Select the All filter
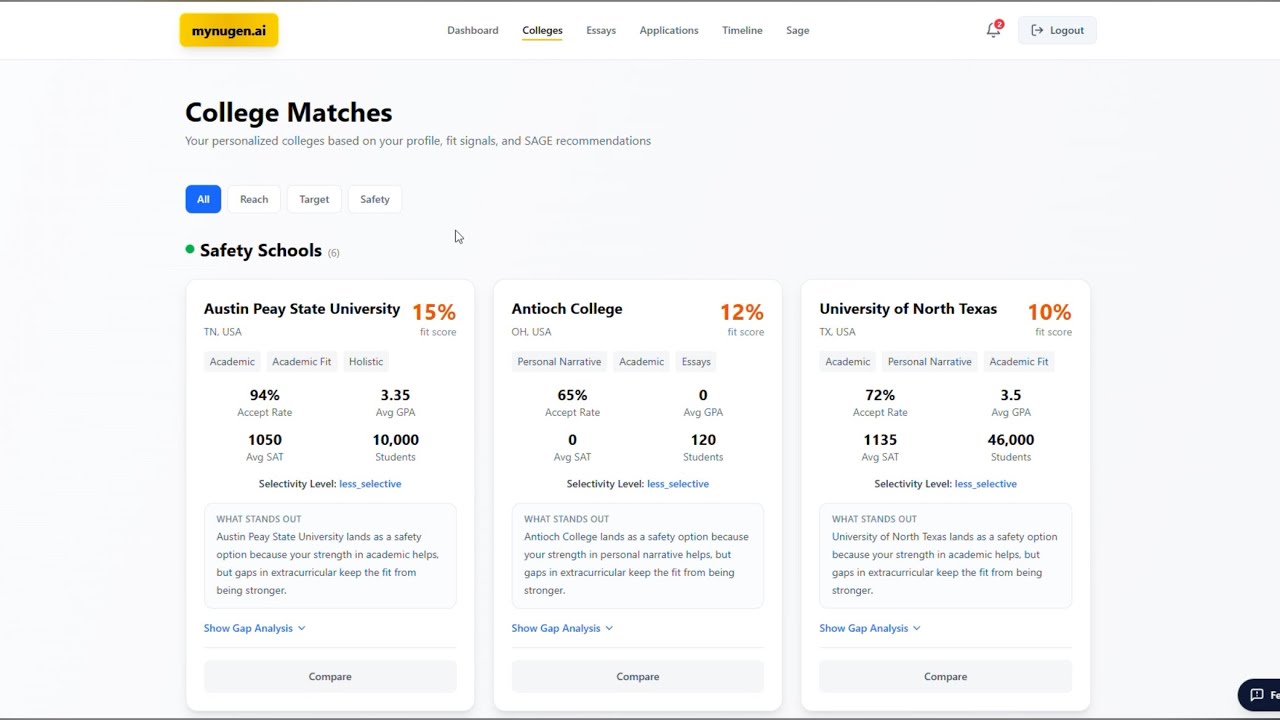1280x720 pixels. click(203, 199)
